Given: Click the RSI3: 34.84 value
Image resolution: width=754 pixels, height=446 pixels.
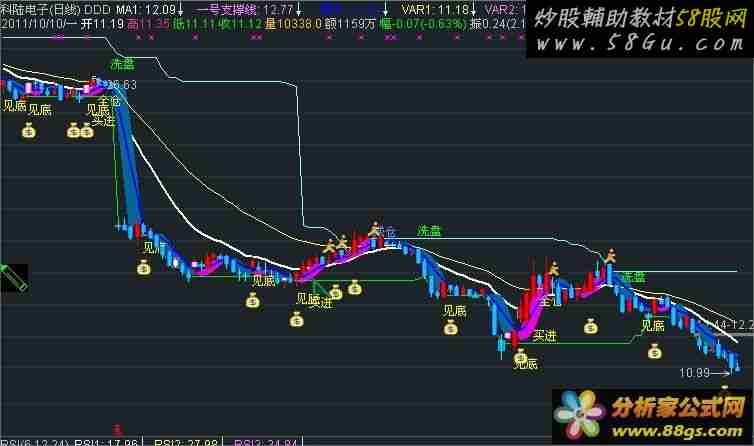Looking at the screenshot, I should 266,442.
